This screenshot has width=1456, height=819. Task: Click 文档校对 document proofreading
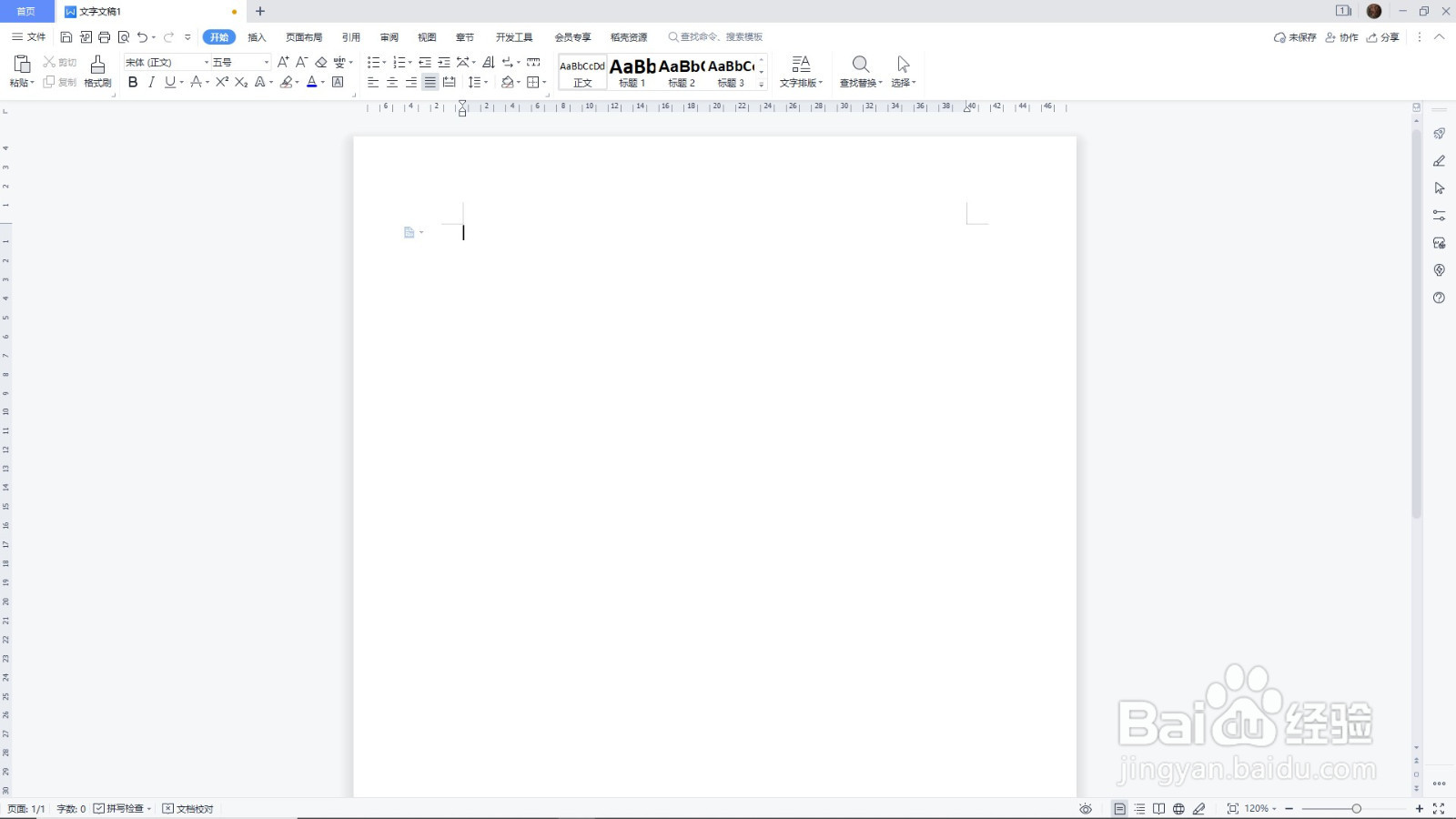187,808
